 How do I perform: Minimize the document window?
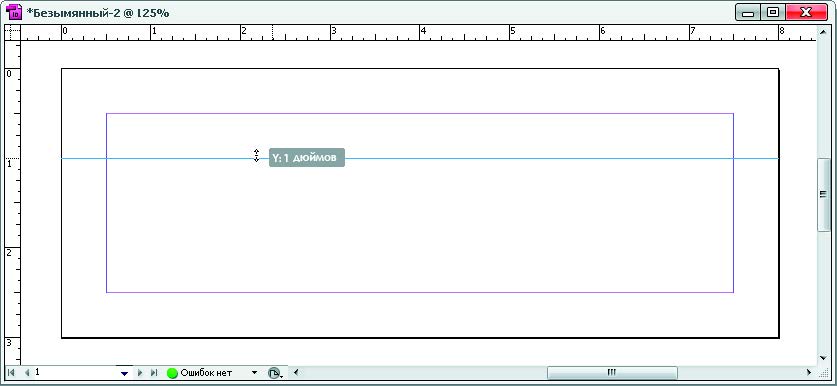coord(748,12)
